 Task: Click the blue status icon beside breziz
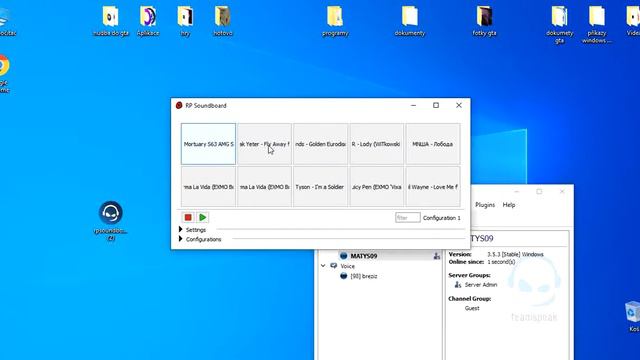pyautogui.click(x=344, y=276)
